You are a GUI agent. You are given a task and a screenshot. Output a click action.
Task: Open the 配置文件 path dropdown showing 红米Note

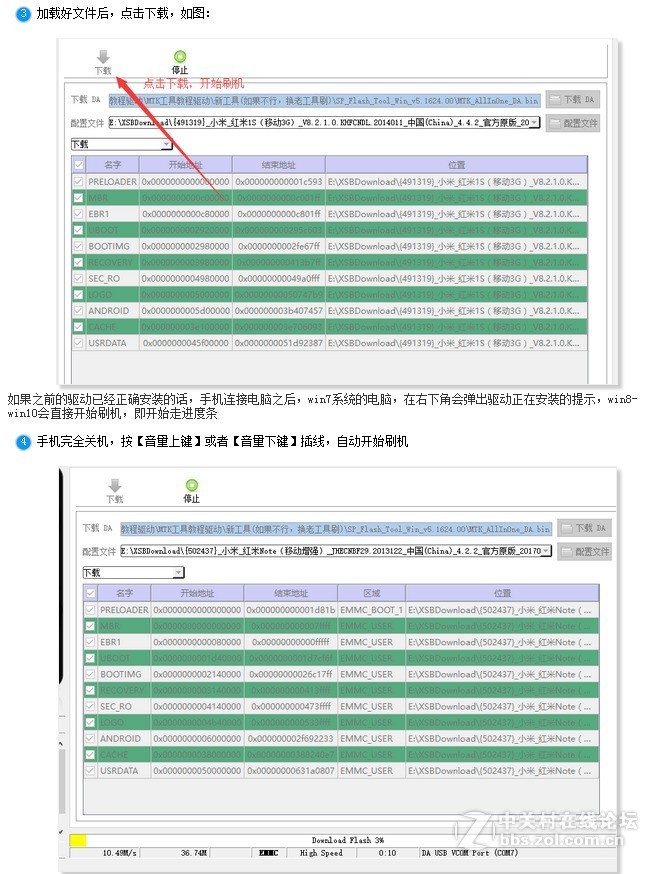point(547,551)
